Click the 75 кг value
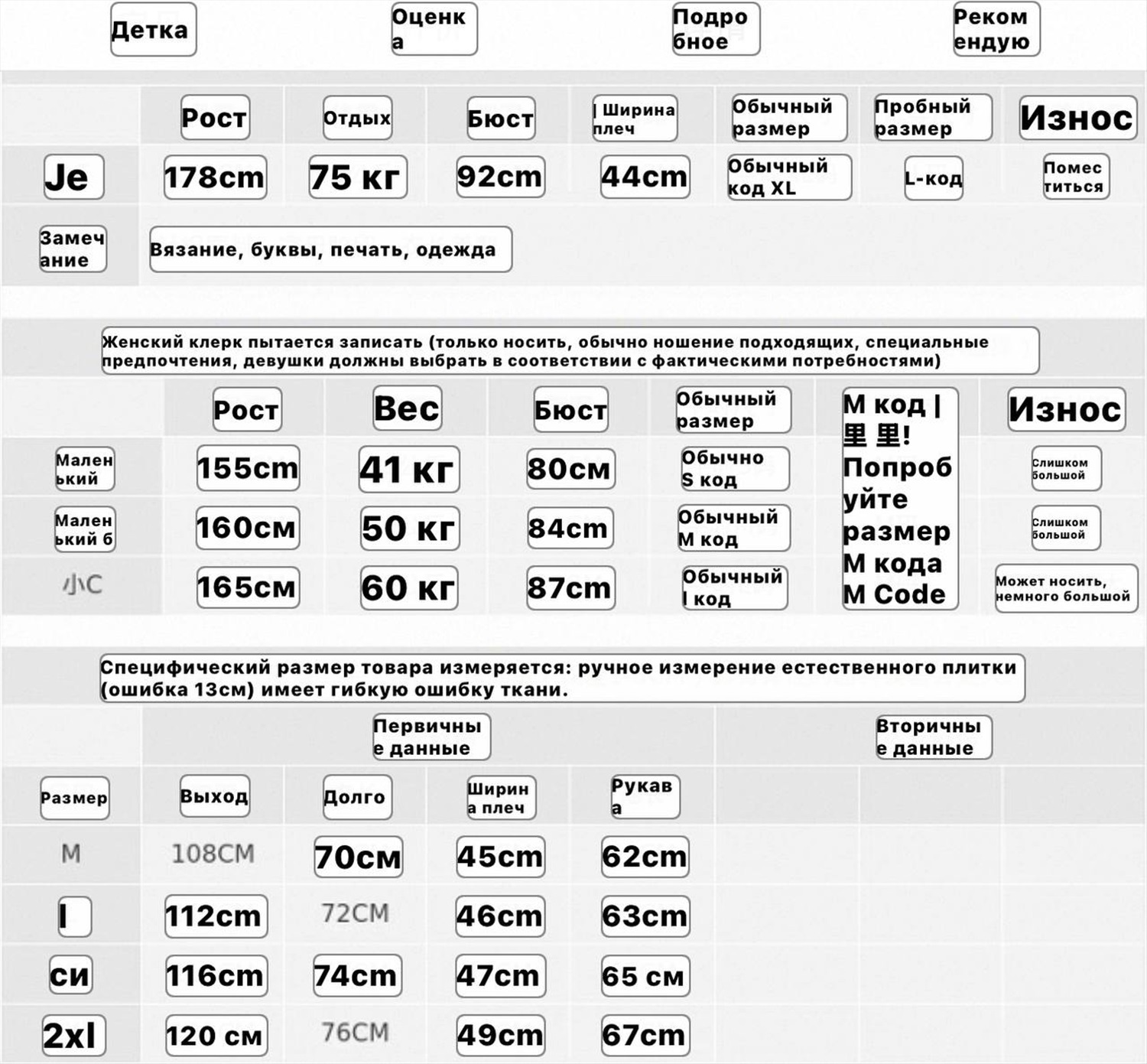This screenshot has height=1064, width=1147. tap(357, 177)
